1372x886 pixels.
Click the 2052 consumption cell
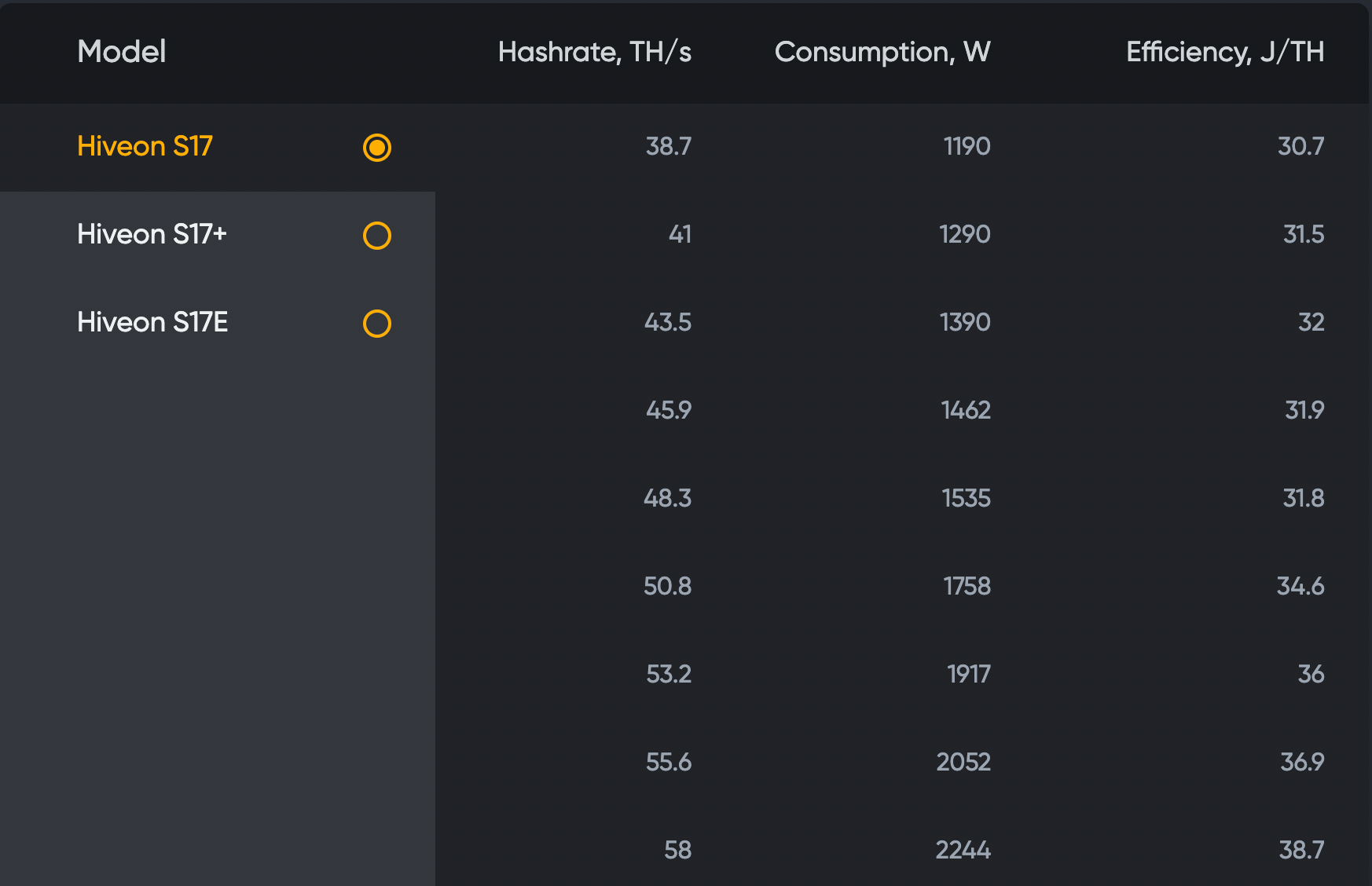pos(963,762)
